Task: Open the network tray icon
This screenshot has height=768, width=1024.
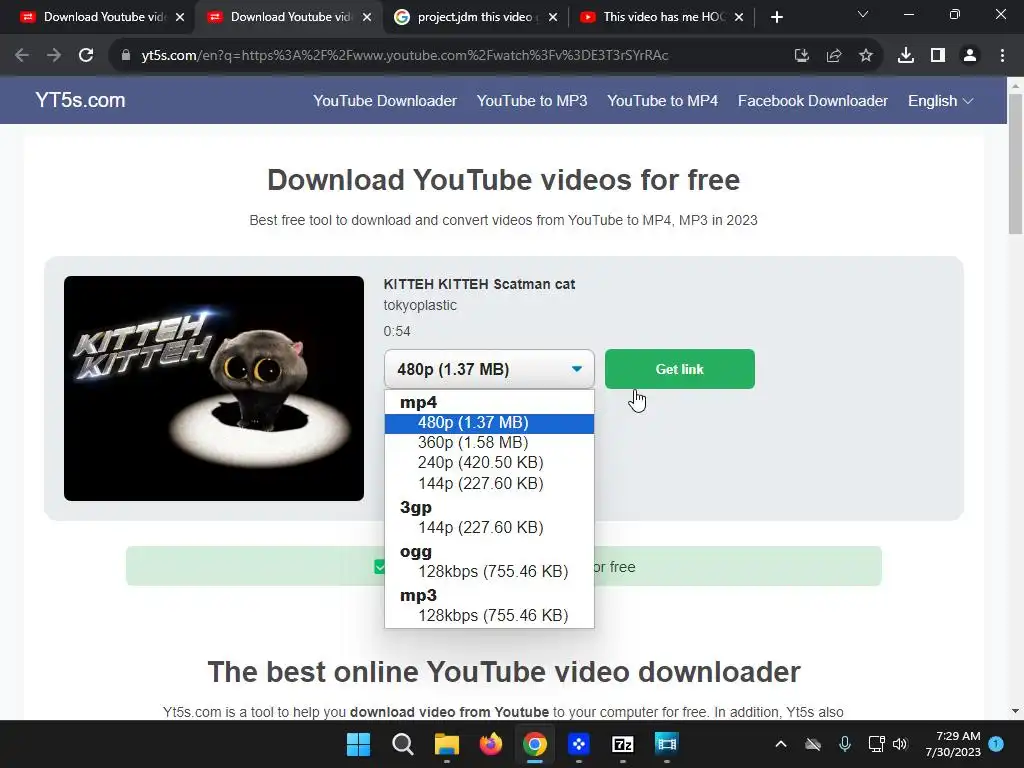Action: [x=876, y=744]
